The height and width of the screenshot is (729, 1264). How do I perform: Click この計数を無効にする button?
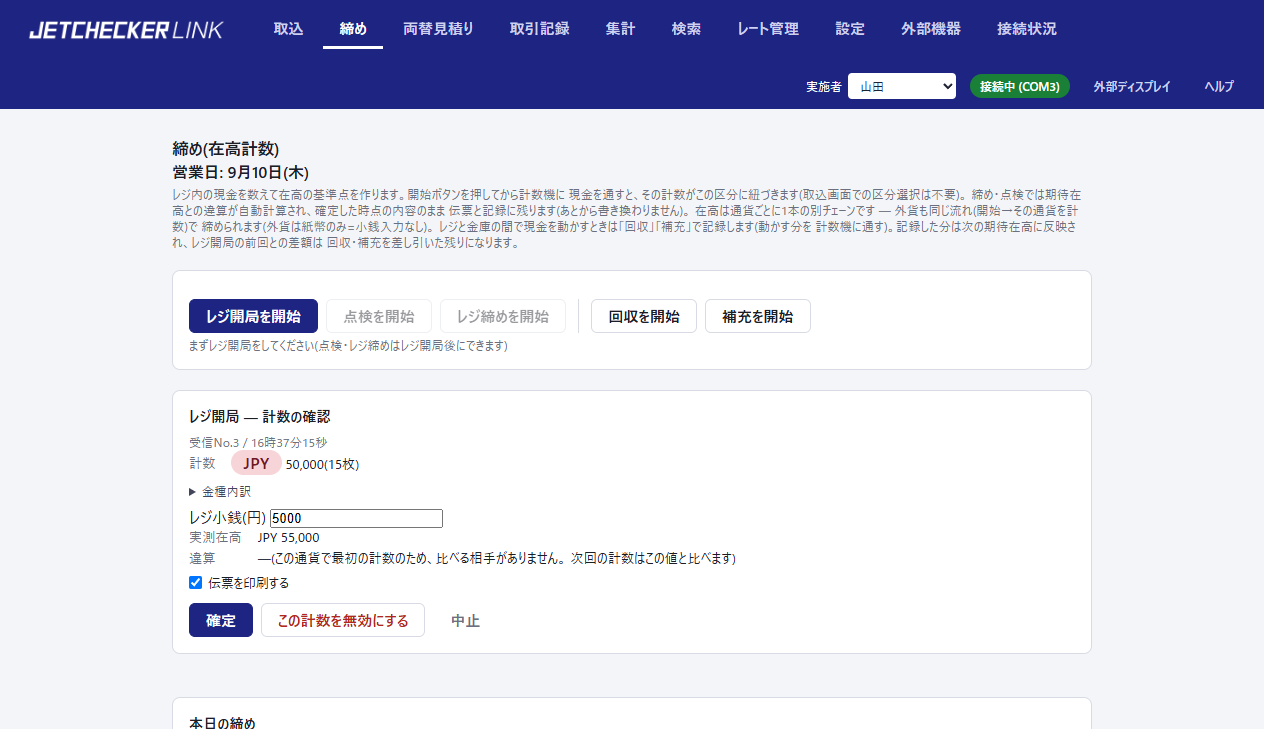[343, 620]
